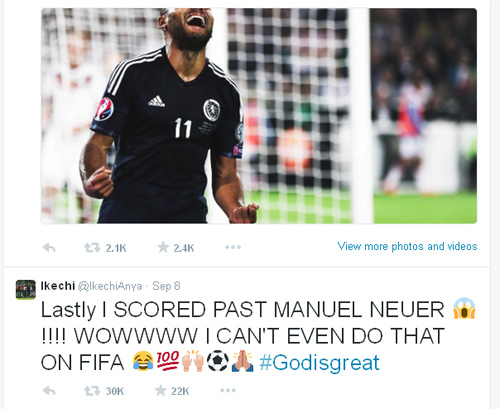Viewport: 500px width, 409px height.
Task: Retweet the photo tweet with 2.1K retweets
Action: (92, 247)
